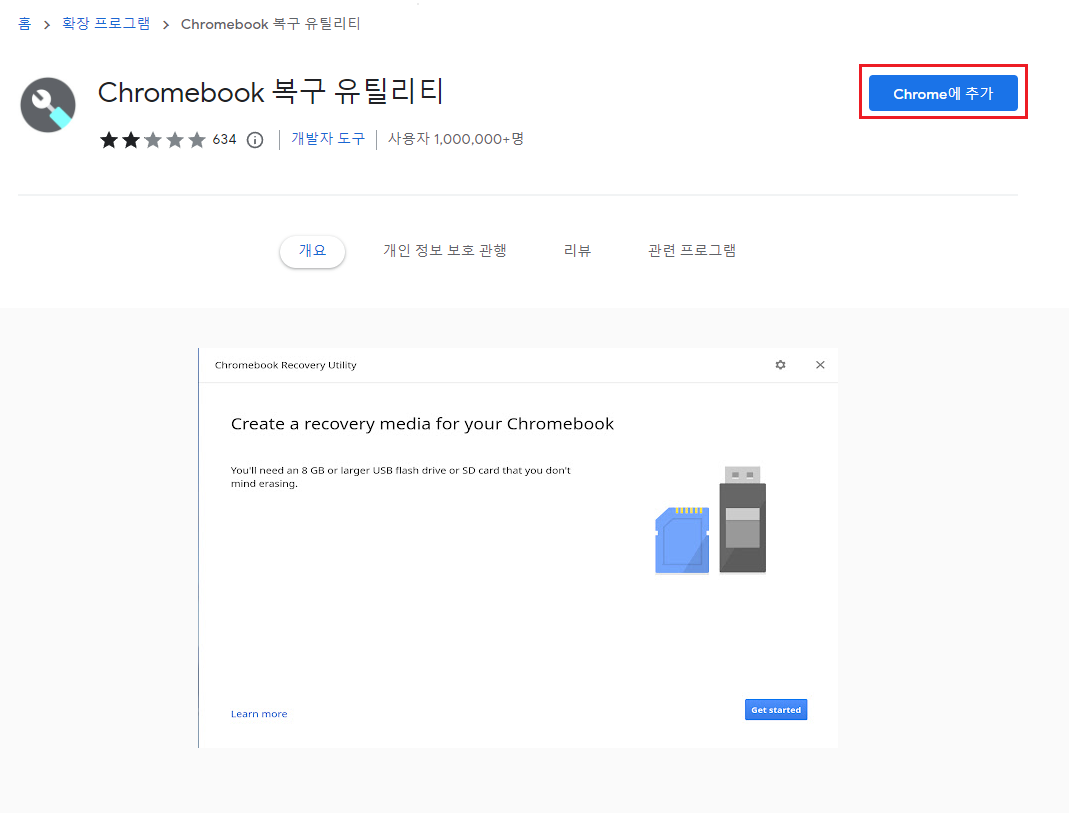Image resolution: width=1069 pixels, height=813 pixels.
Task: Click the Chromebook 복구 유틸리티 page title
Action: 271,92
